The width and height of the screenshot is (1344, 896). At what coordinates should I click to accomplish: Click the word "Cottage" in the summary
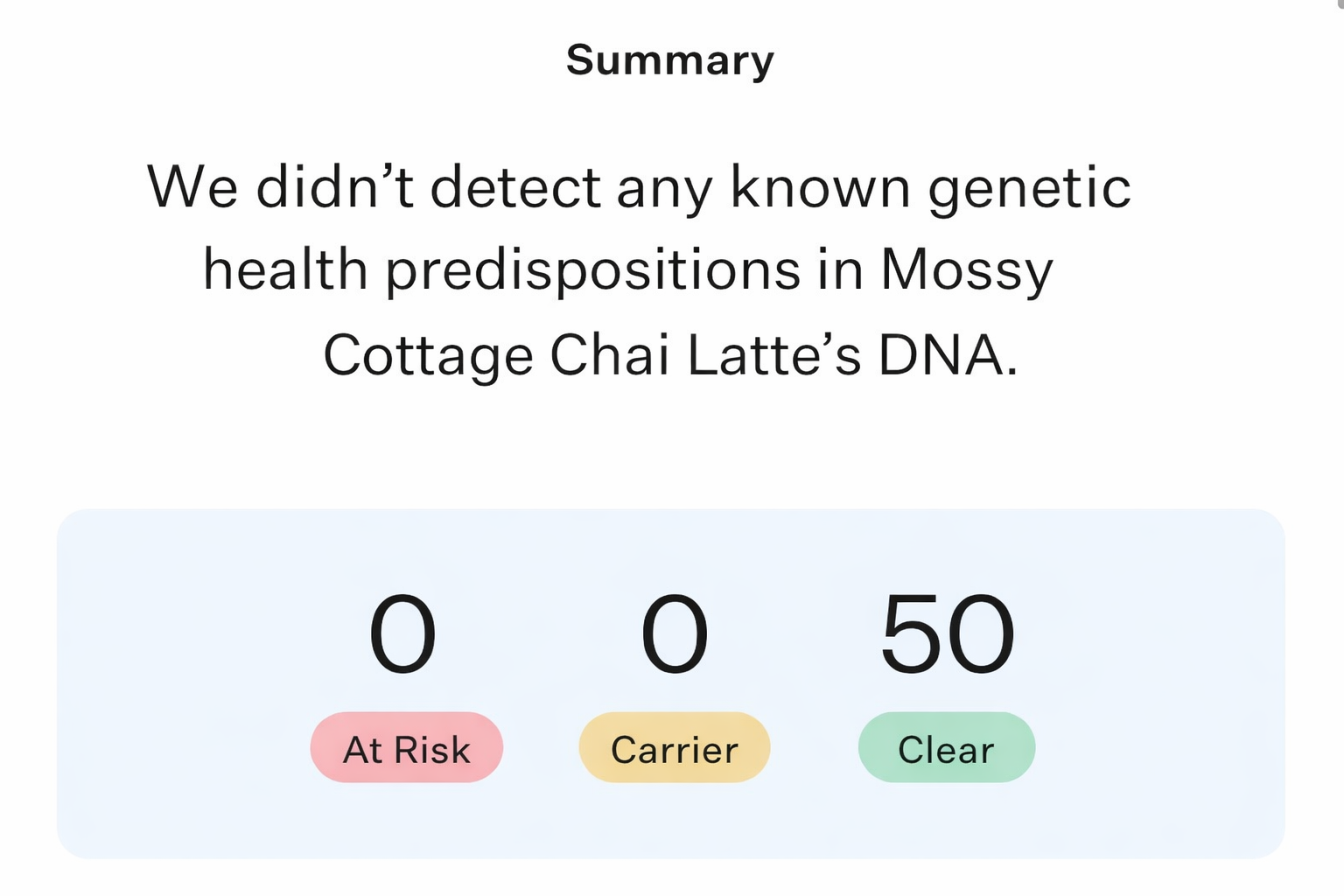428,355
